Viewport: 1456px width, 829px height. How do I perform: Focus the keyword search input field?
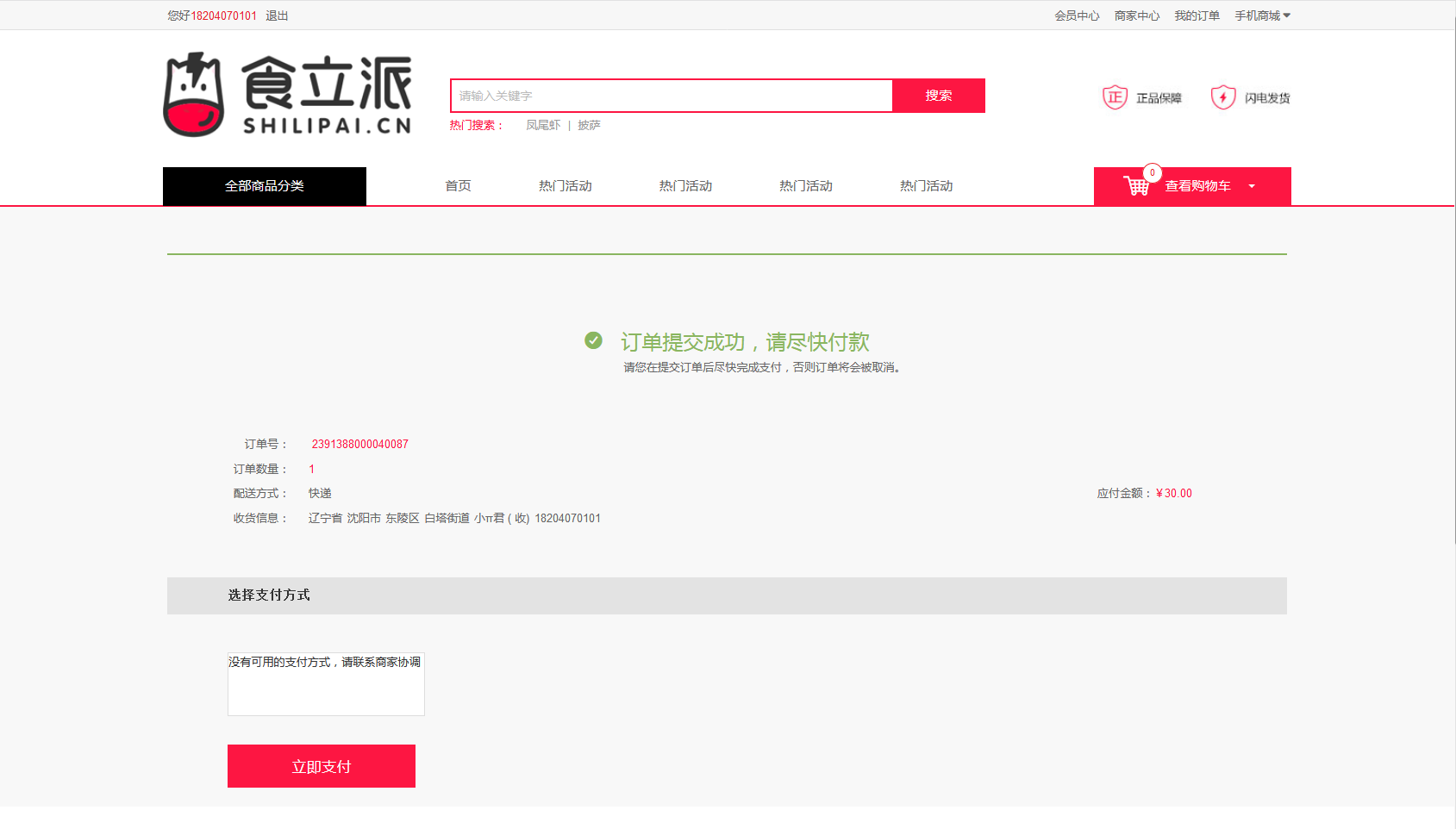coord(672,96)
